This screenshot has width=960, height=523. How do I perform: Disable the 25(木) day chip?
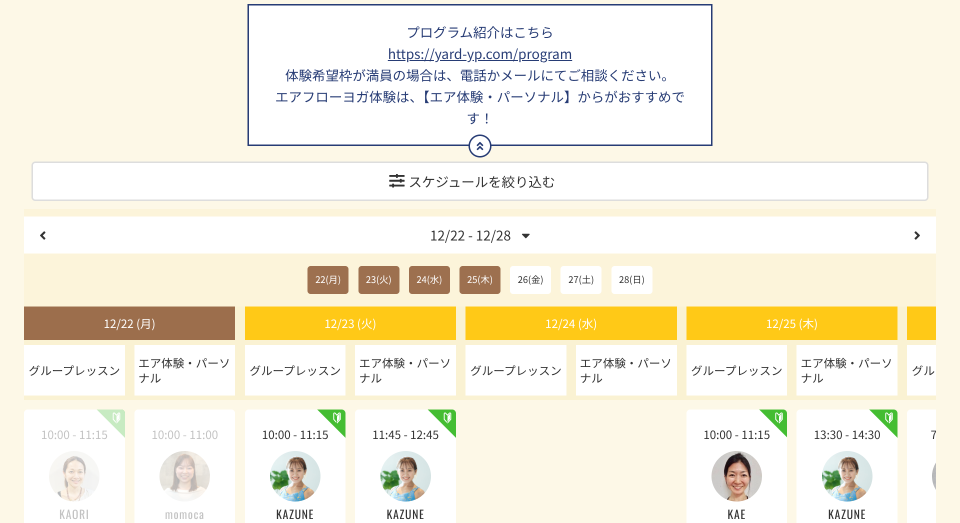479,280
